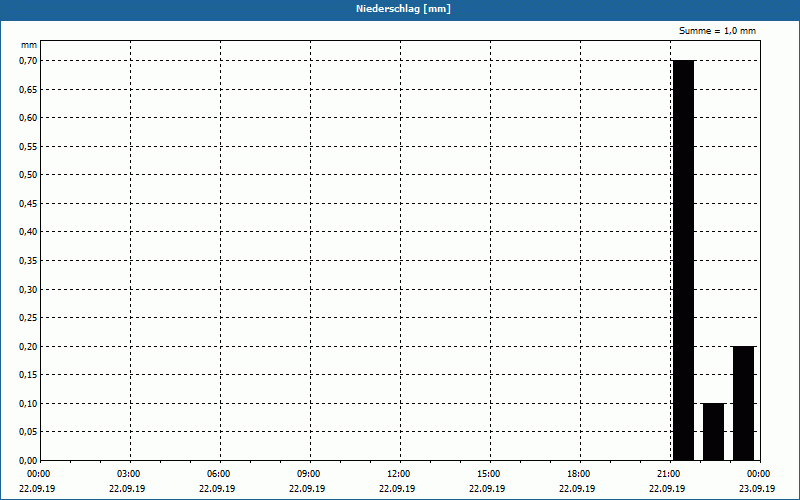The height and width of the screenshot is (500, 800).
Task: Click the 0,70 y-axis label
Action: 28,61
